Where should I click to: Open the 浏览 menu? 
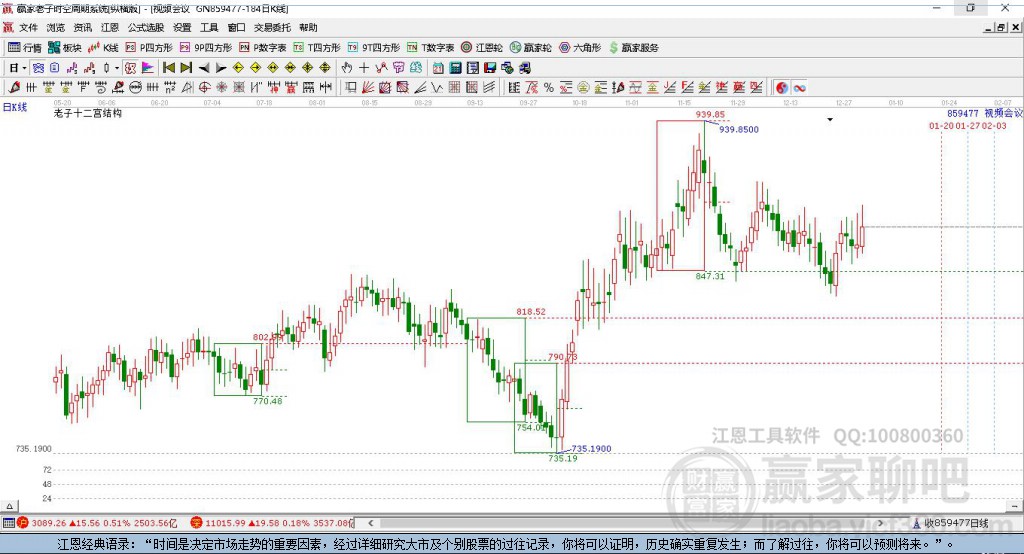tap(56, 27)
